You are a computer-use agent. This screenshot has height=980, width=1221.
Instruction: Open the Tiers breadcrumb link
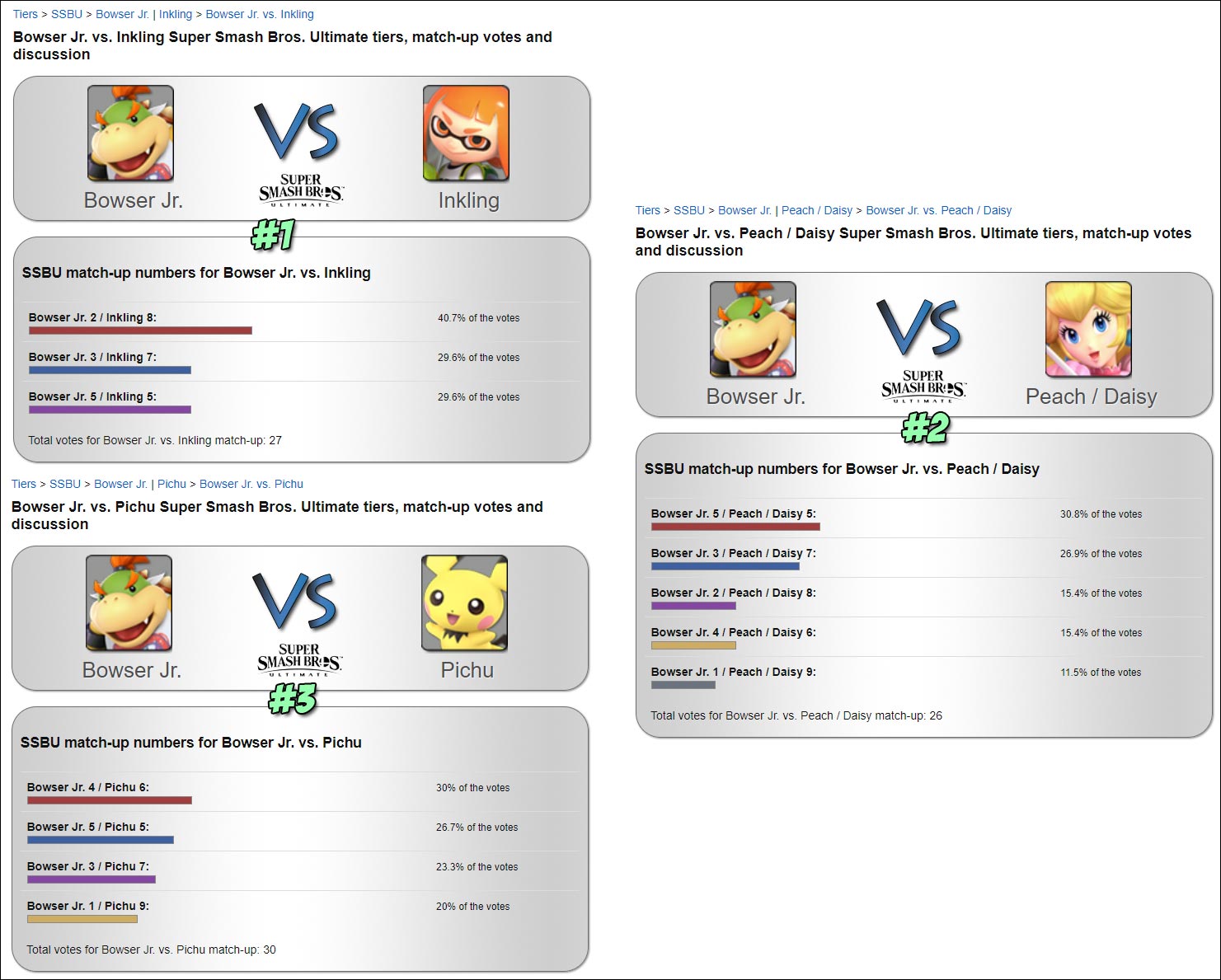coord(25,14)
